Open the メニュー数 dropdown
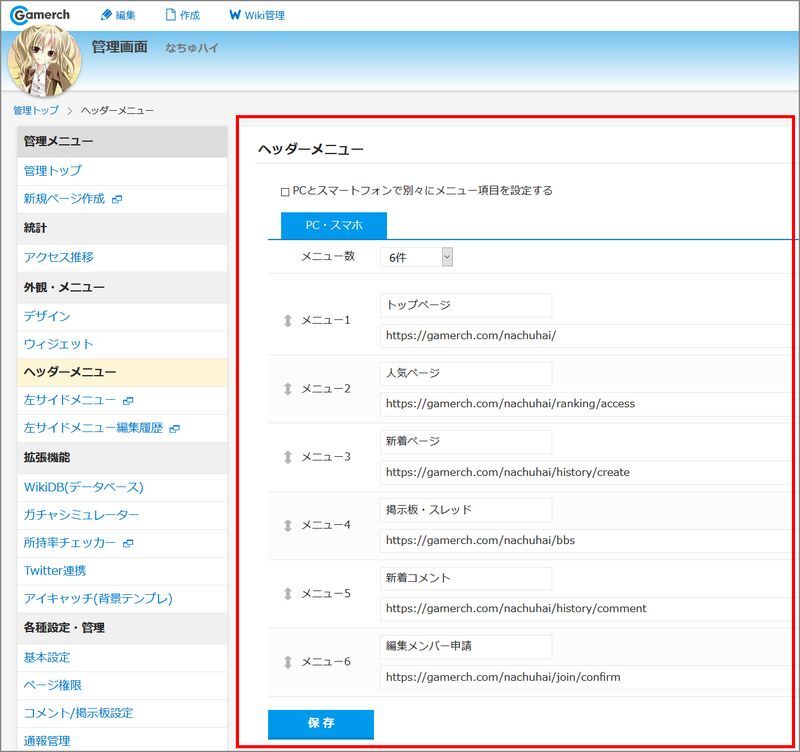This screenshot has width=800, height=752. pos(416,257)
